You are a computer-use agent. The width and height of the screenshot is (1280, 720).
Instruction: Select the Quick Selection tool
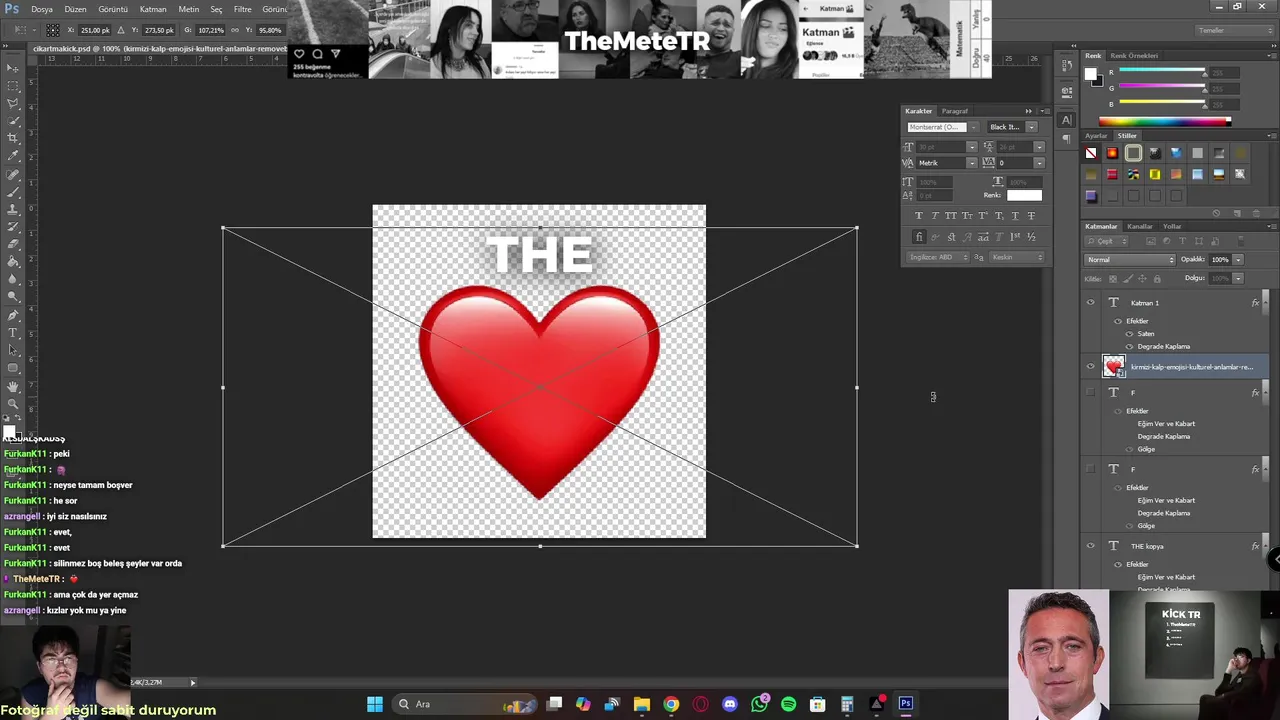(13, 121)
